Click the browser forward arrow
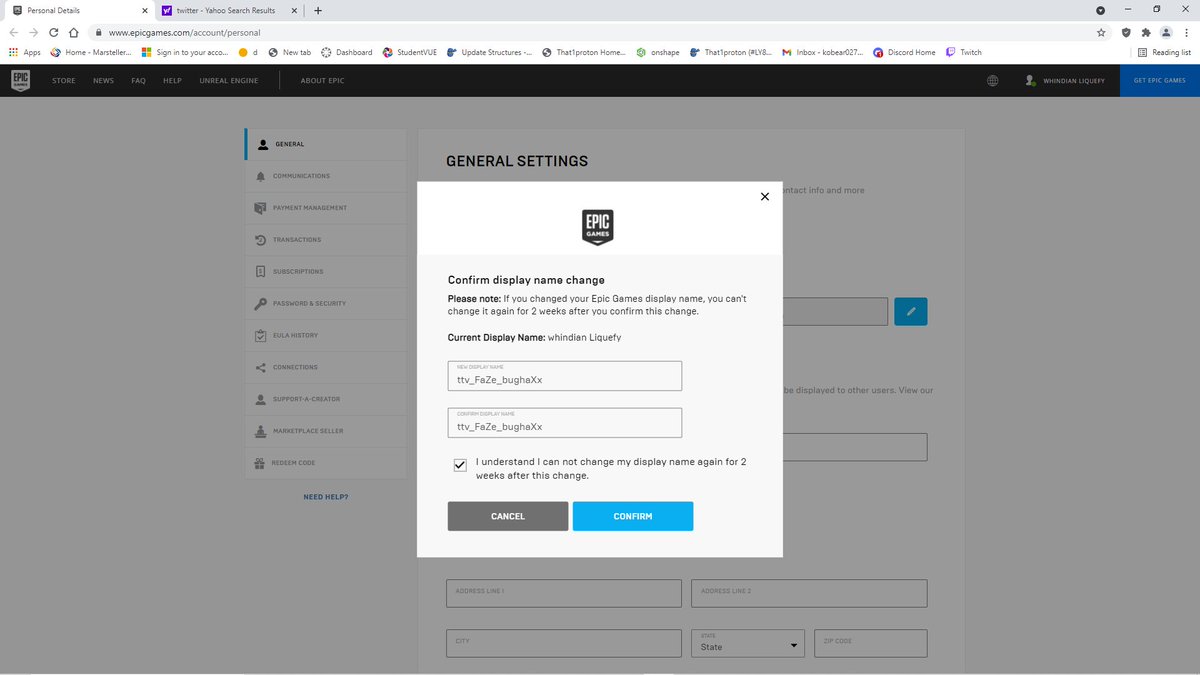Image resolution: width=1200 pixels, height=675 pixels. tap(34, 32)
